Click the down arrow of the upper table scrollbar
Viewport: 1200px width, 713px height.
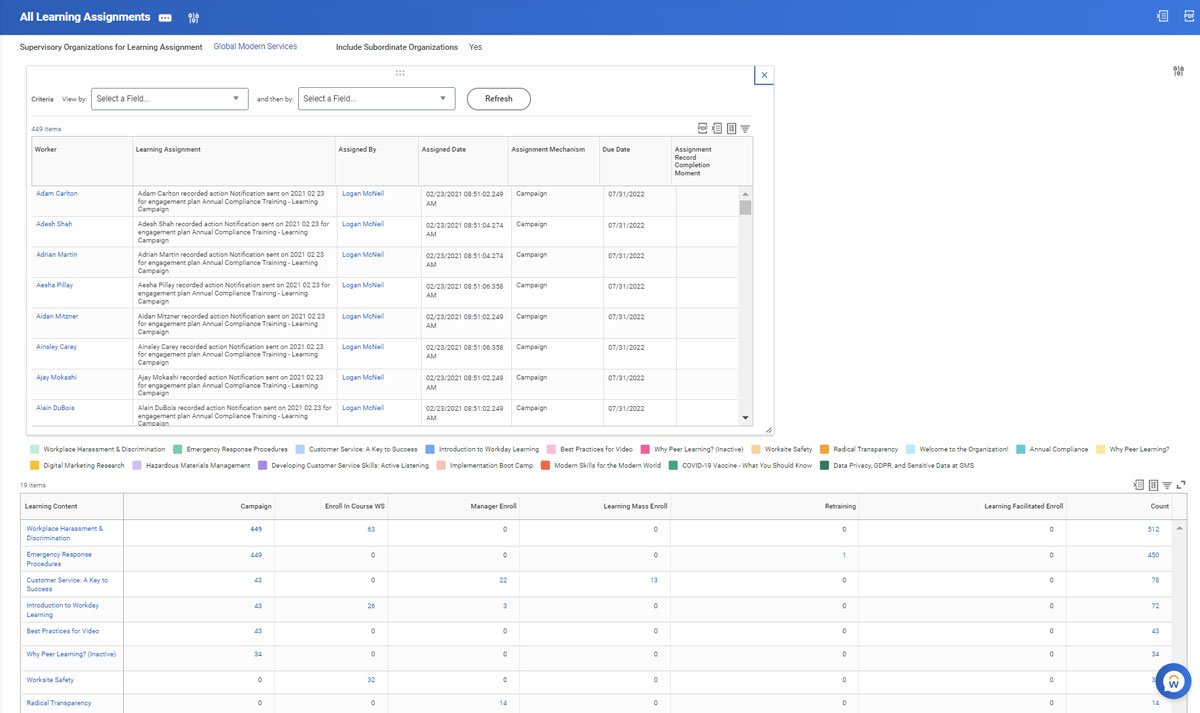(745, 417)
